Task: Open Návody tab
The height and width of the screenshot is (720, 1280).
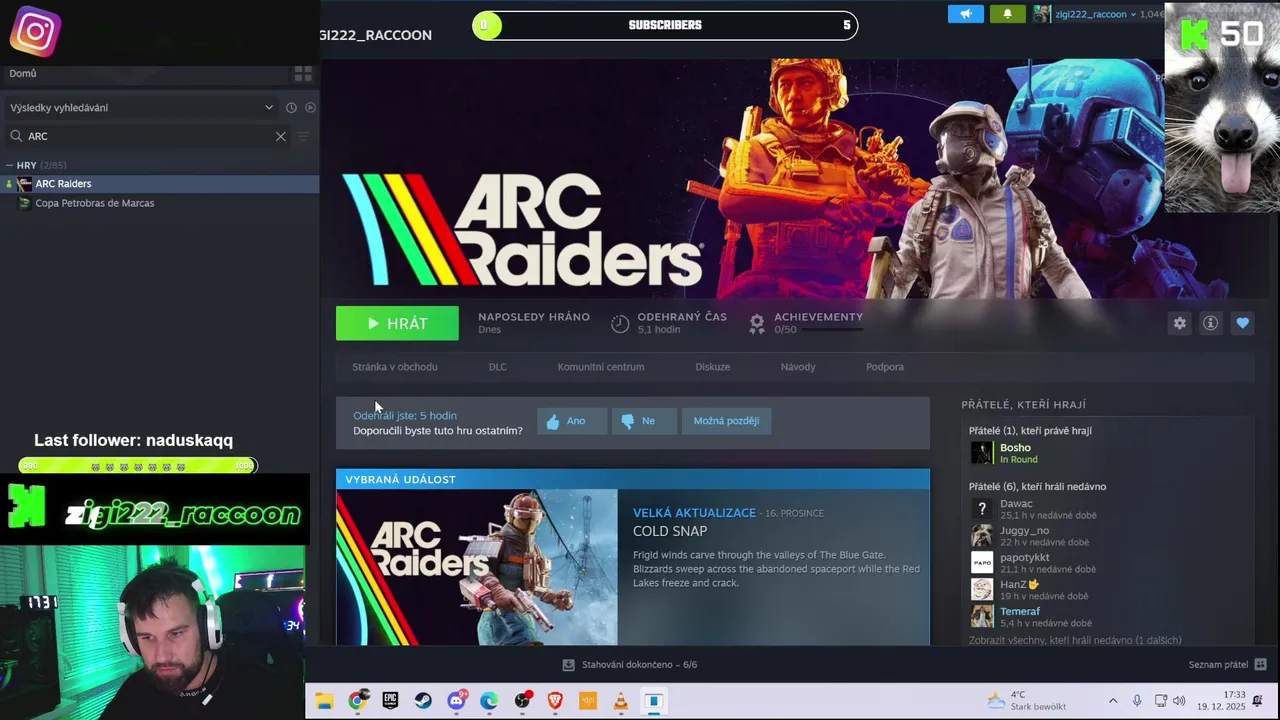Action: (798, 367)
